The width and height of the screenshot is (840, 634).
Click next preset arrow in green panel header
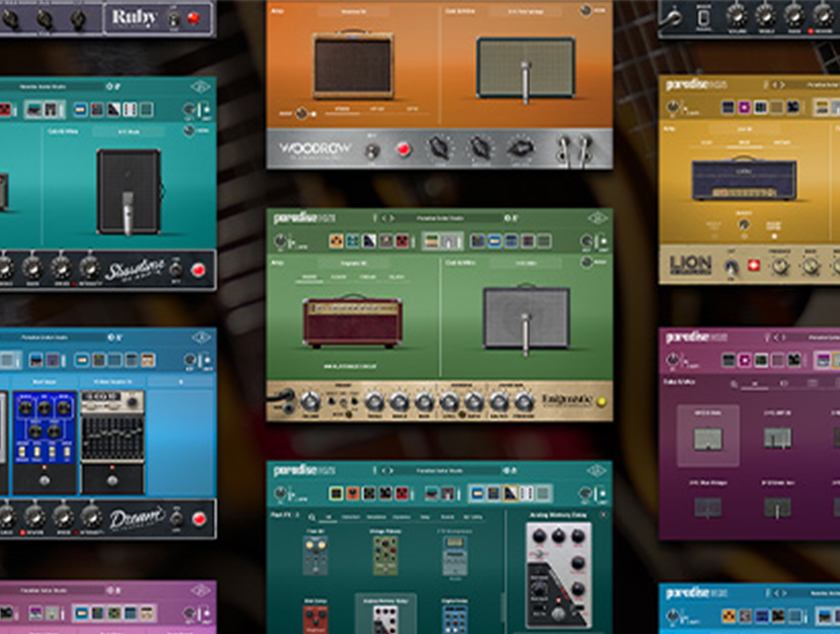click(x=391, y=218)
